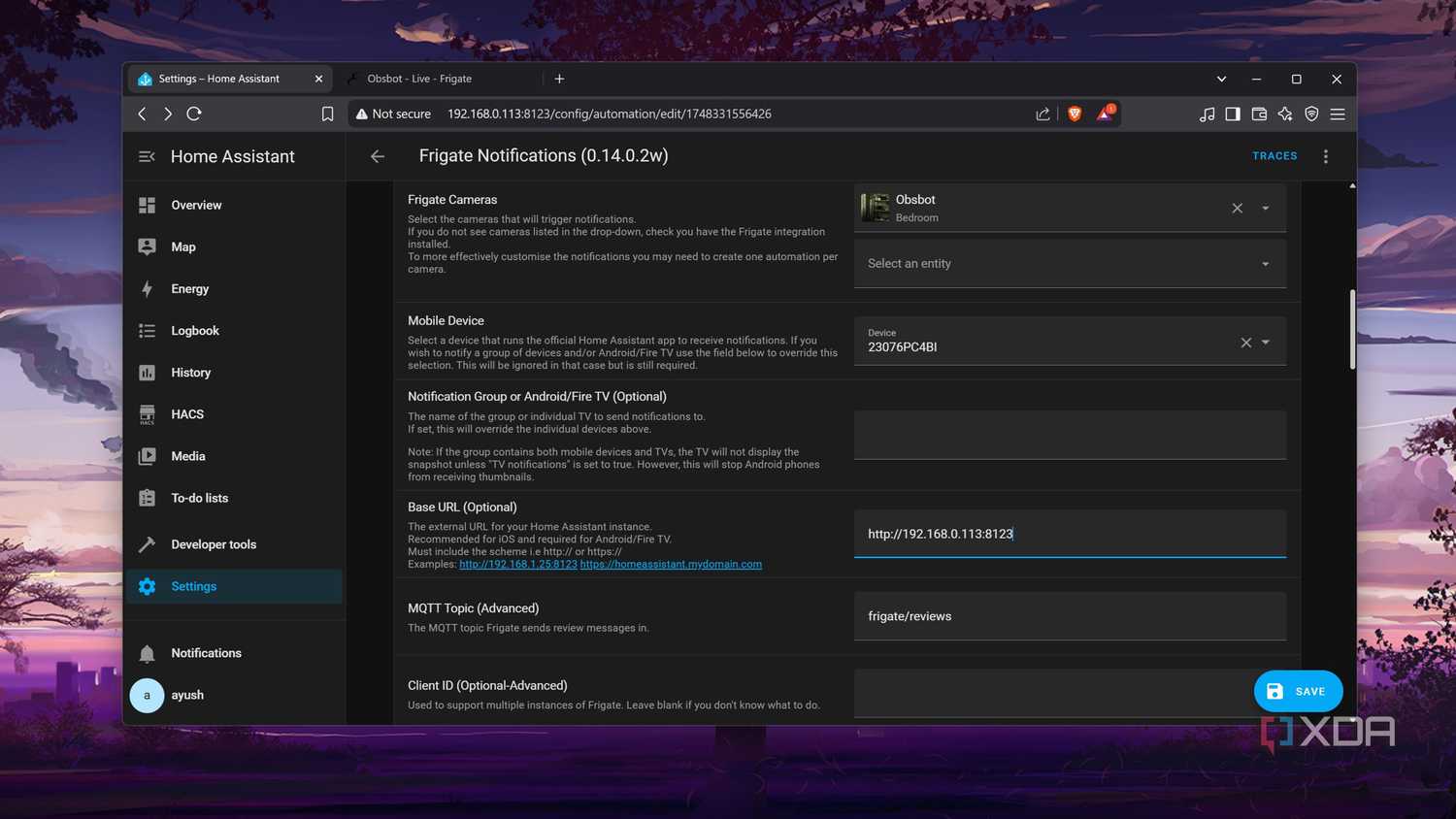This screenshot has height=819, width=1456.
Task: Open Overview dashboard icon in sidebar
Action: (x=147, y=205)
